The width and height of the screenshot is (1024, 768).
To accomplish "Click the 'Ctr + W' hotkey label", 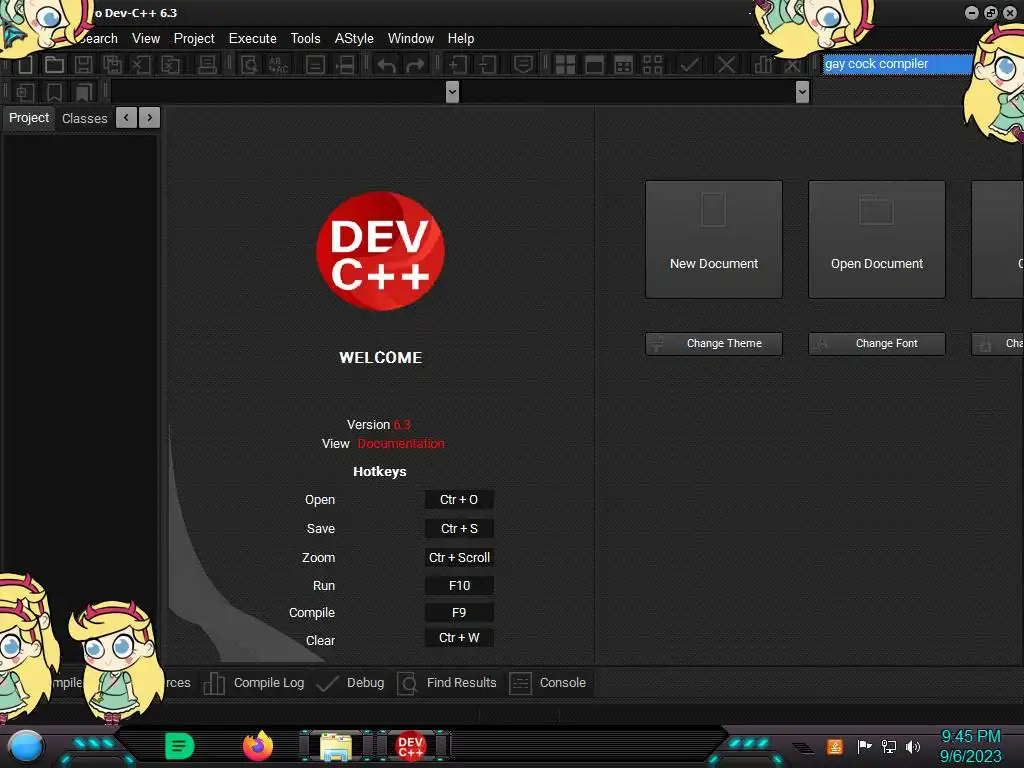I will [x=459, y=638].
